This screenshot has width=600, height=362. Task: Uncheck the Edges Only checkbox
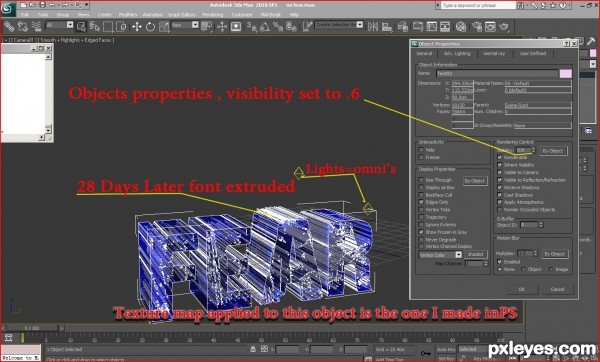pyautogui.click(x=421, y=202)
